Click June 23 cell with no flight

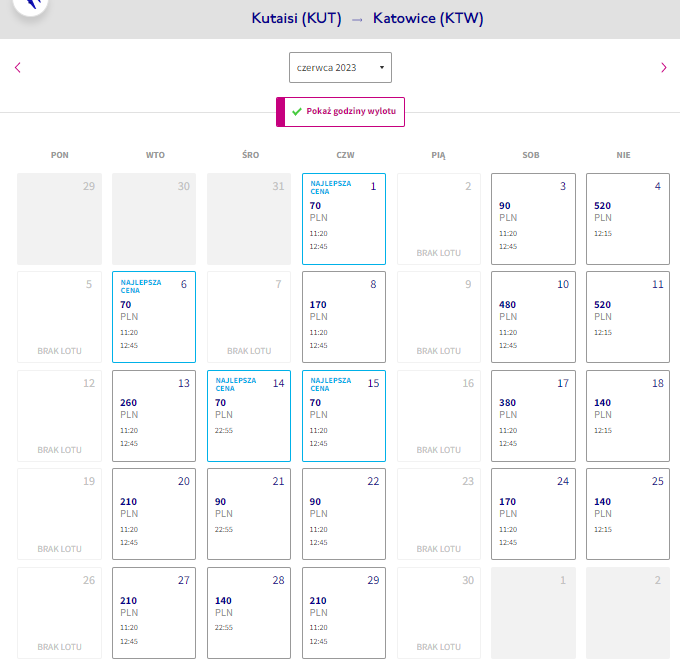pyautogui.click(x=439, y=514)
